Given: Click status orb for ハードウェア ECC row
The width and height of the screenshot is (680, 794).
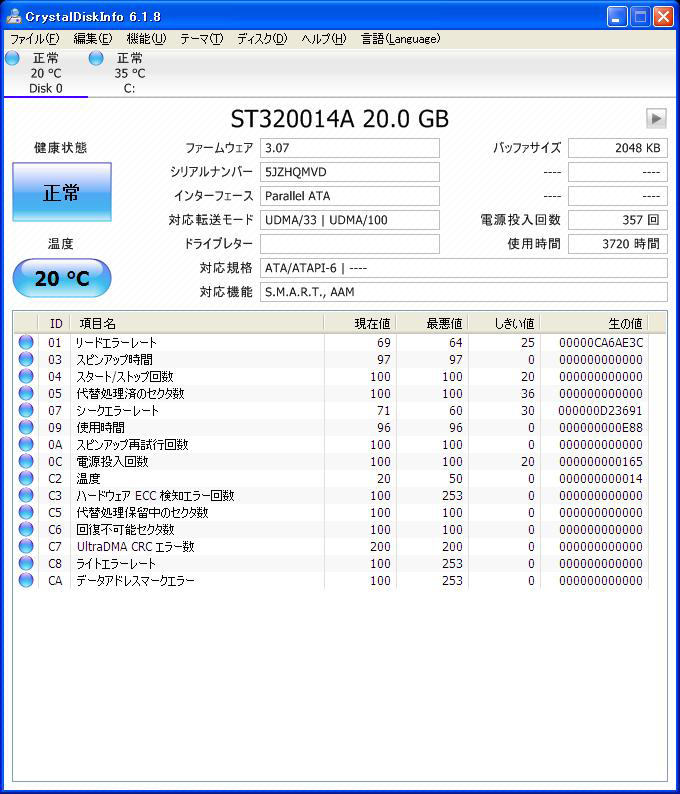Looking at the screenshot, I should tap(26, 495).
